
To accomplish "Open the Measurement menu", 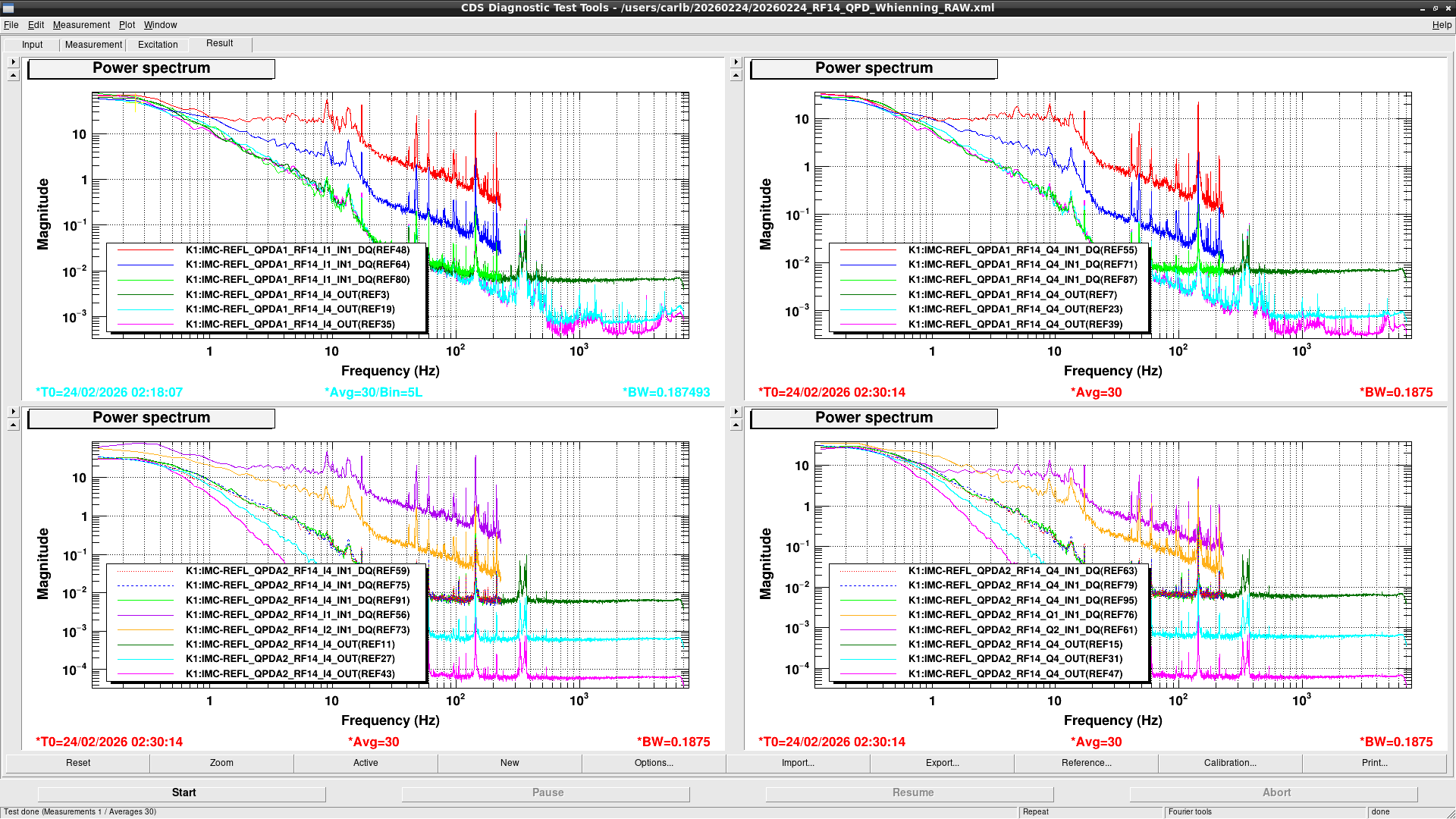I will click(x=81, y=25).
